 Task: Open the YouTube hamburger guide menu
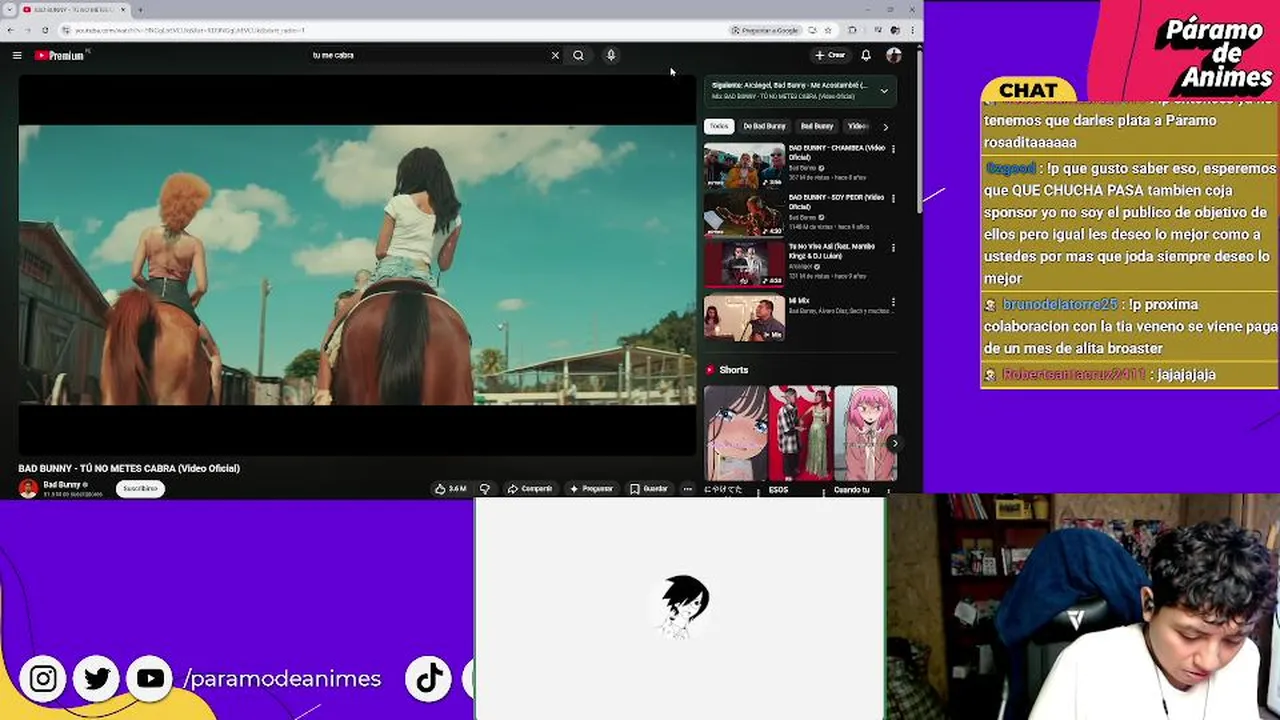[x=17, y=55]
